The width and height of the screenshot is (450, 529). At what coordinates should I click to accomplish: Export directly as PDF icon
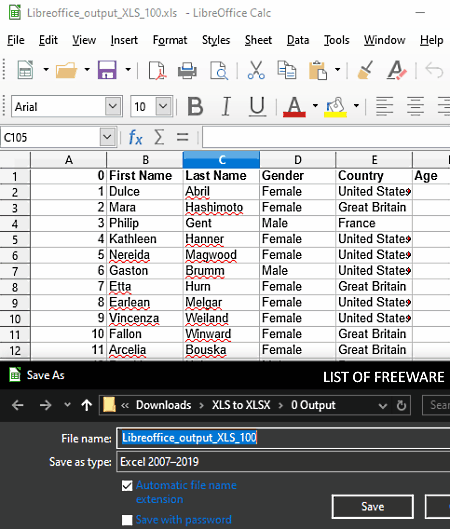coord(158,70)
